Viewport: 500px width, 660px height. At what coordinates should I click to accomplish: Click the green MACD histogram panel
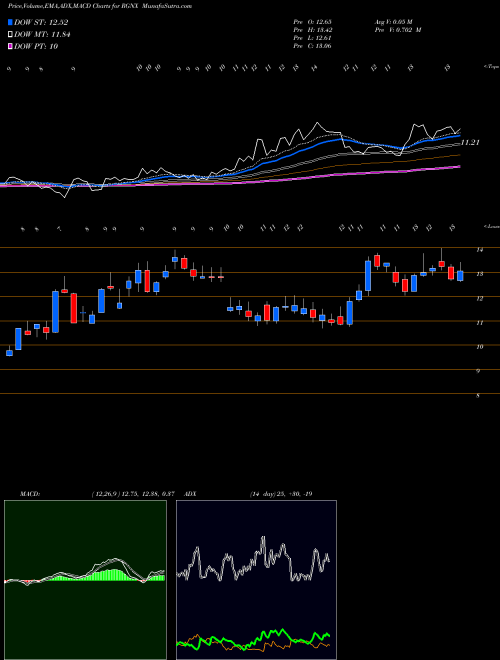(85, 580)
